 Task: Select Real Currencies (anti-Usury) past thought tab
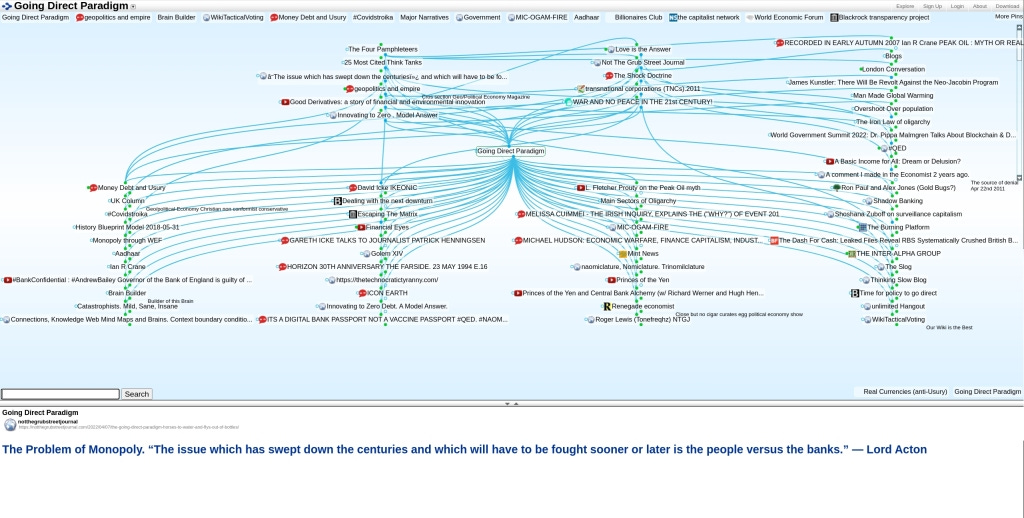point(904,392)
